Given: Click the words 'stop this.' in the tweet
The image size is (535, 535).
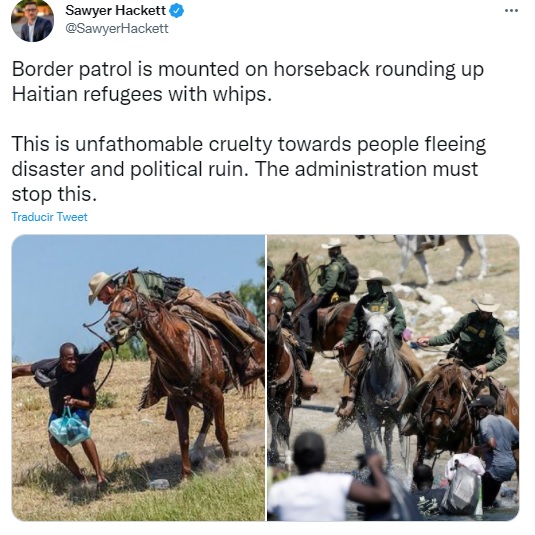Looking at the screenshot, I should click(x=54, y=194).
